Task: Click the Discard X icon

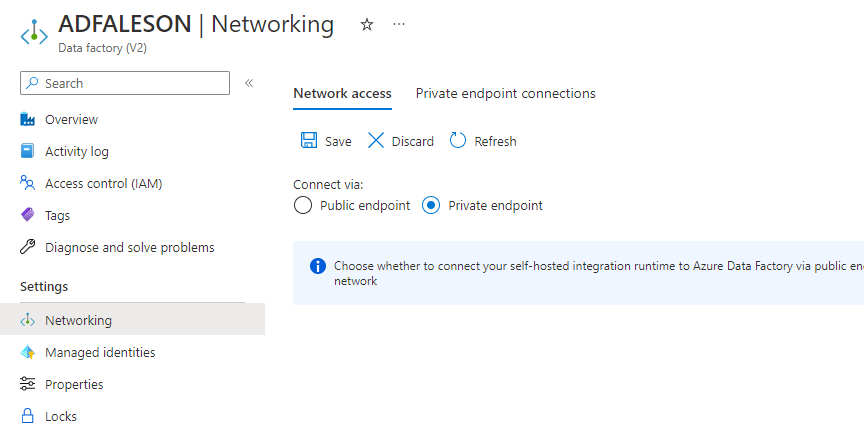Action: [x=376, y=140]
